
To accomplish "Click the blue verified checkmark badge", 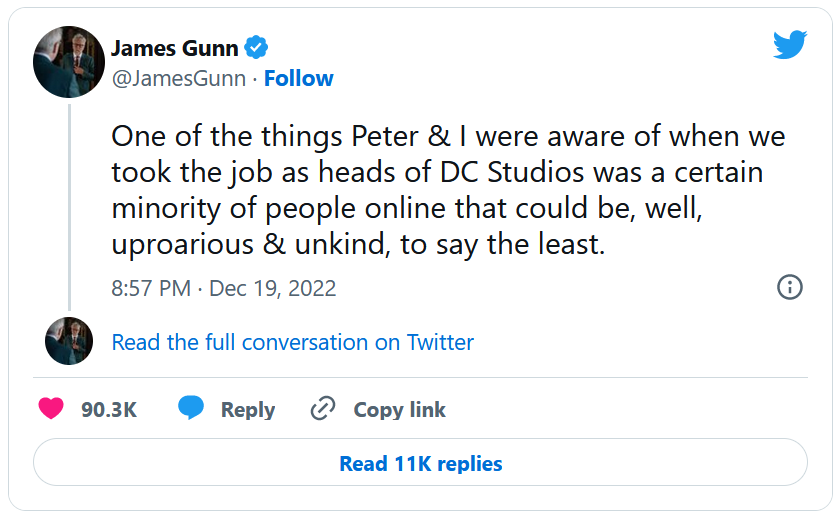I will [256, 47].
